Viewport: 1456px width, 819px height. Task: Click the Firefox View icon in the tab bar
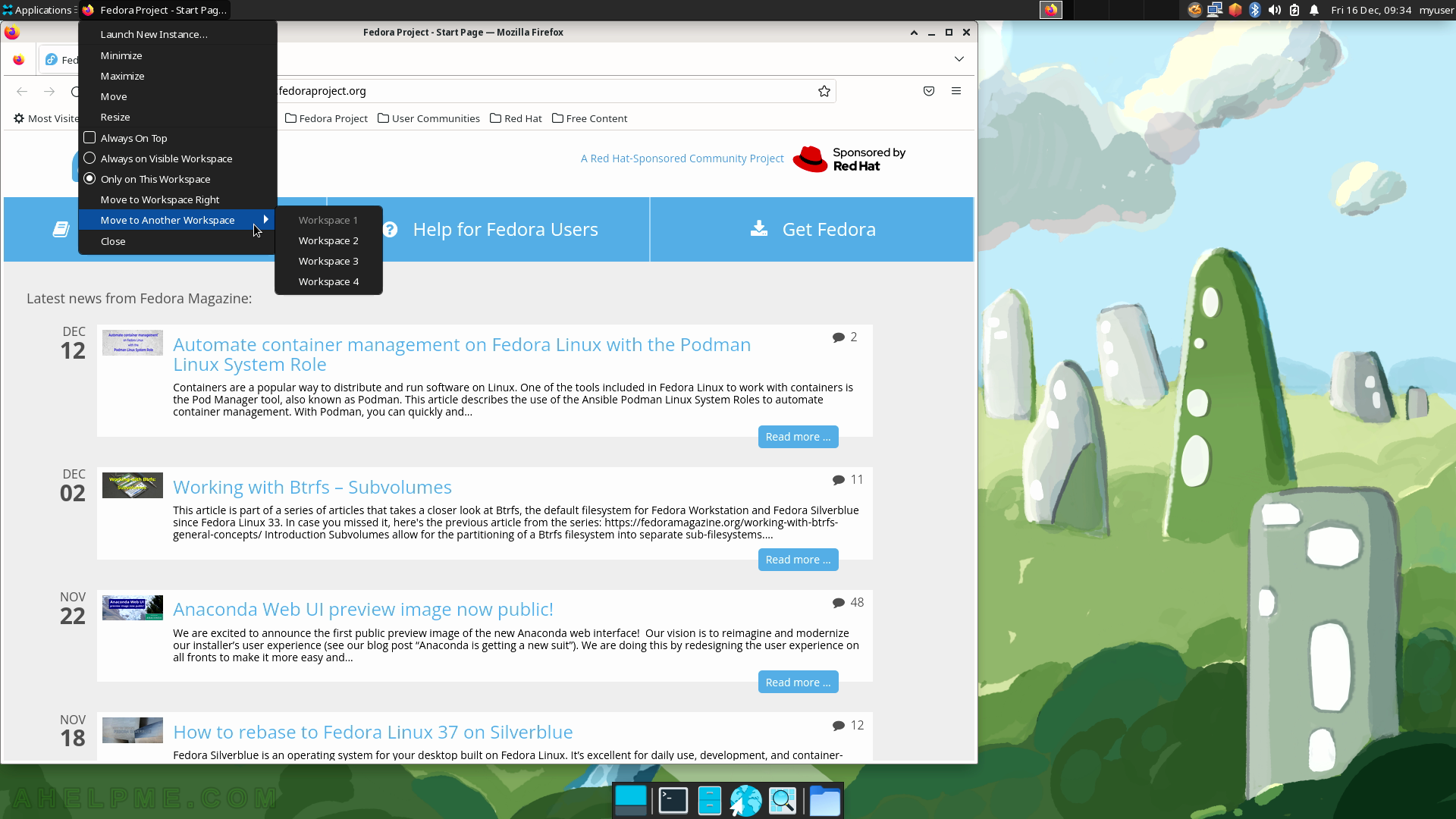tap(19, 60)
